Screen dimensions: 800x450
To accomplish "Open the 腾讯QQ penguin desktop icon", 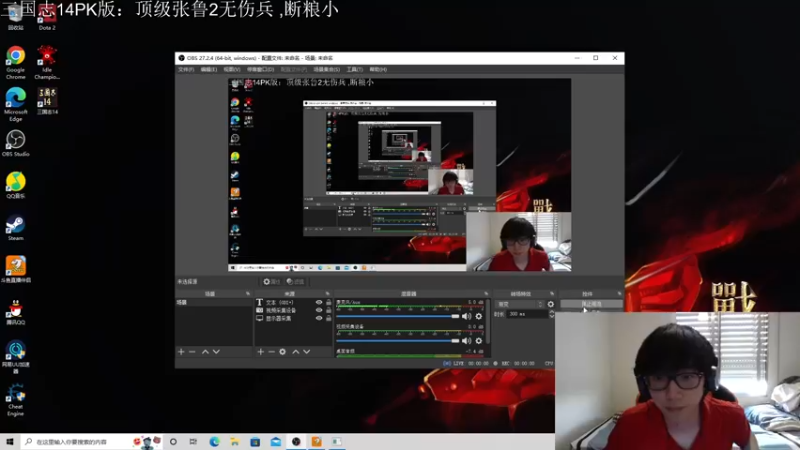I will coord(15,312).
